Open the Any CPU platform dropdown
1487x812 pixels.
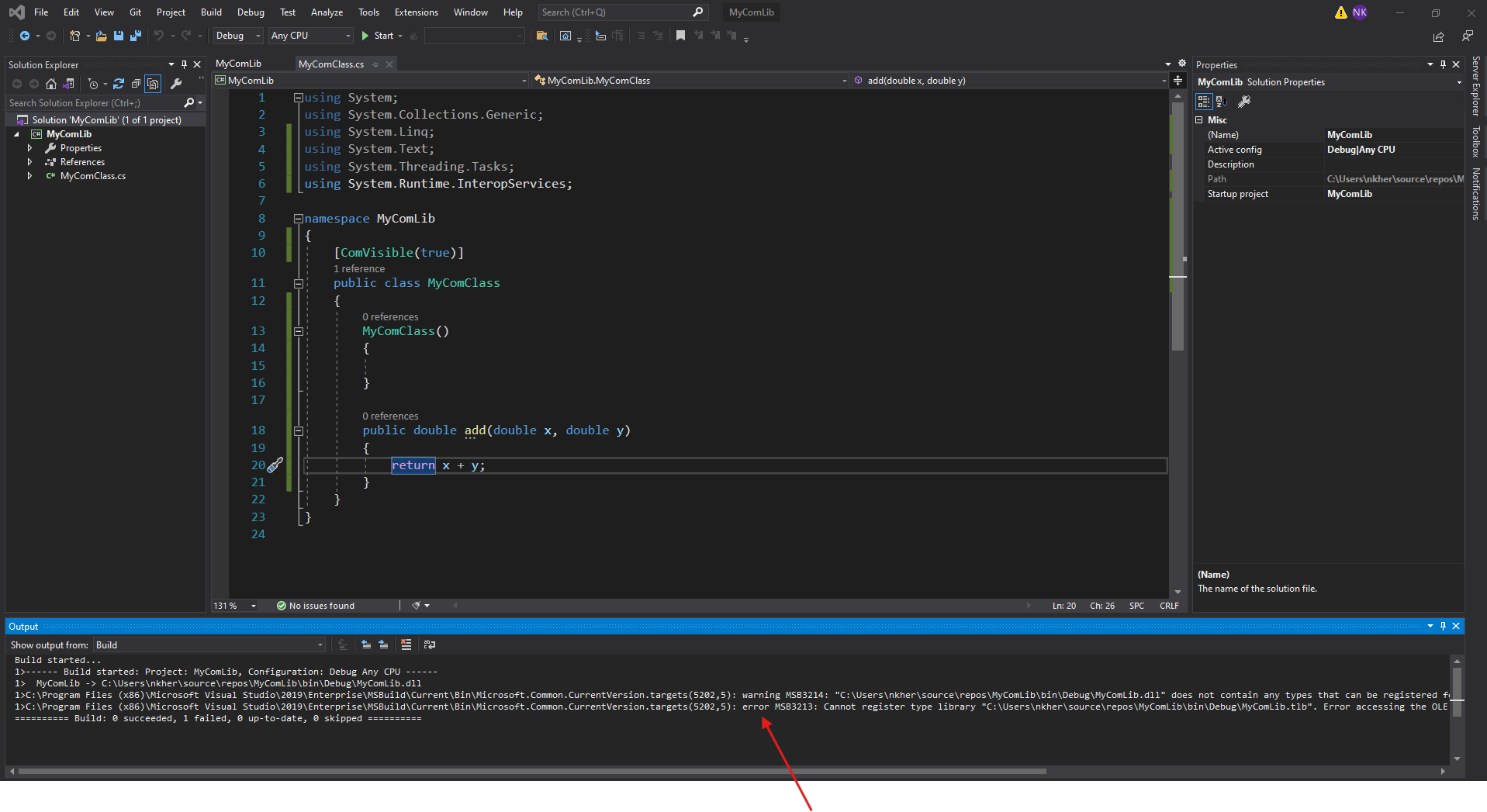click(x=311, y=36)
